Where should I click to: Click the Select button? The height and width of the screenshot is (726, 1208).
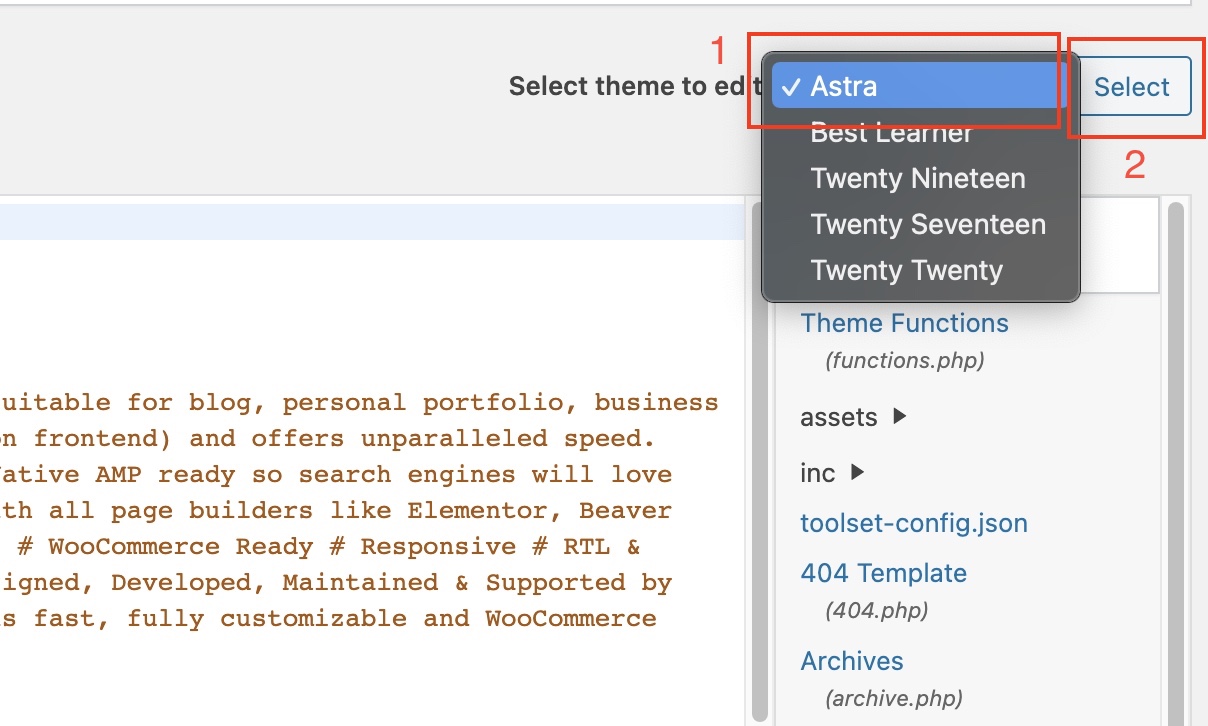(x=1131, y=87)
